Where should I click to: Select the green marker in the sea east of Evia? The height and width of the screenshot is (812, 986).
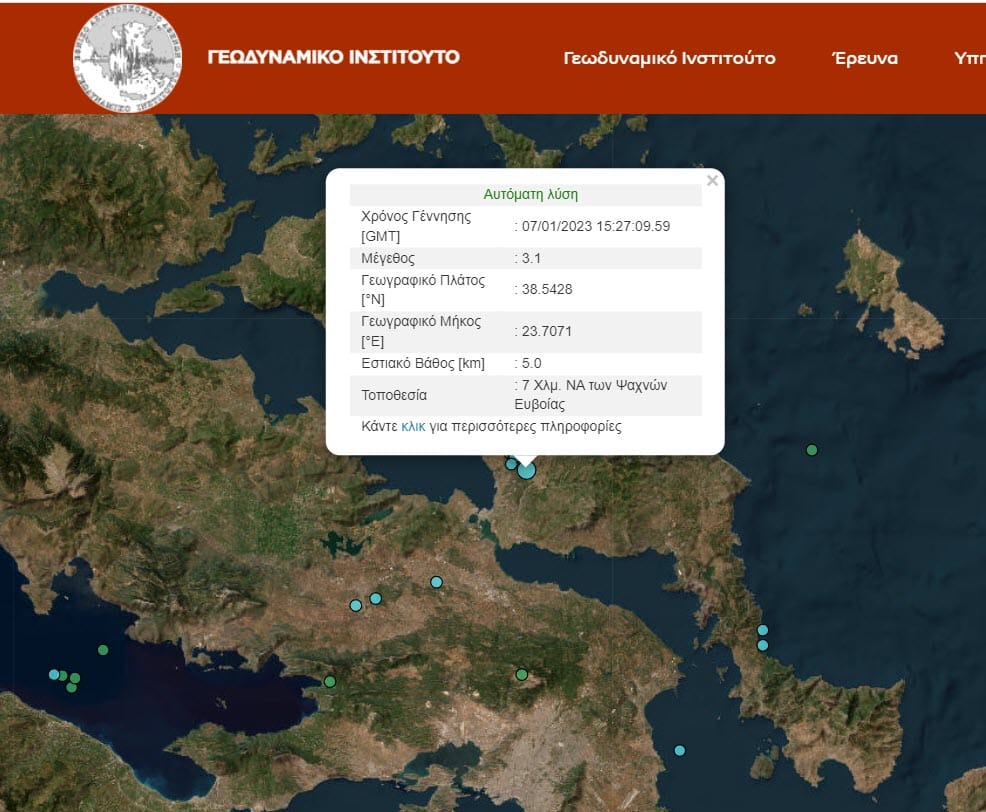tap(812, 450)
